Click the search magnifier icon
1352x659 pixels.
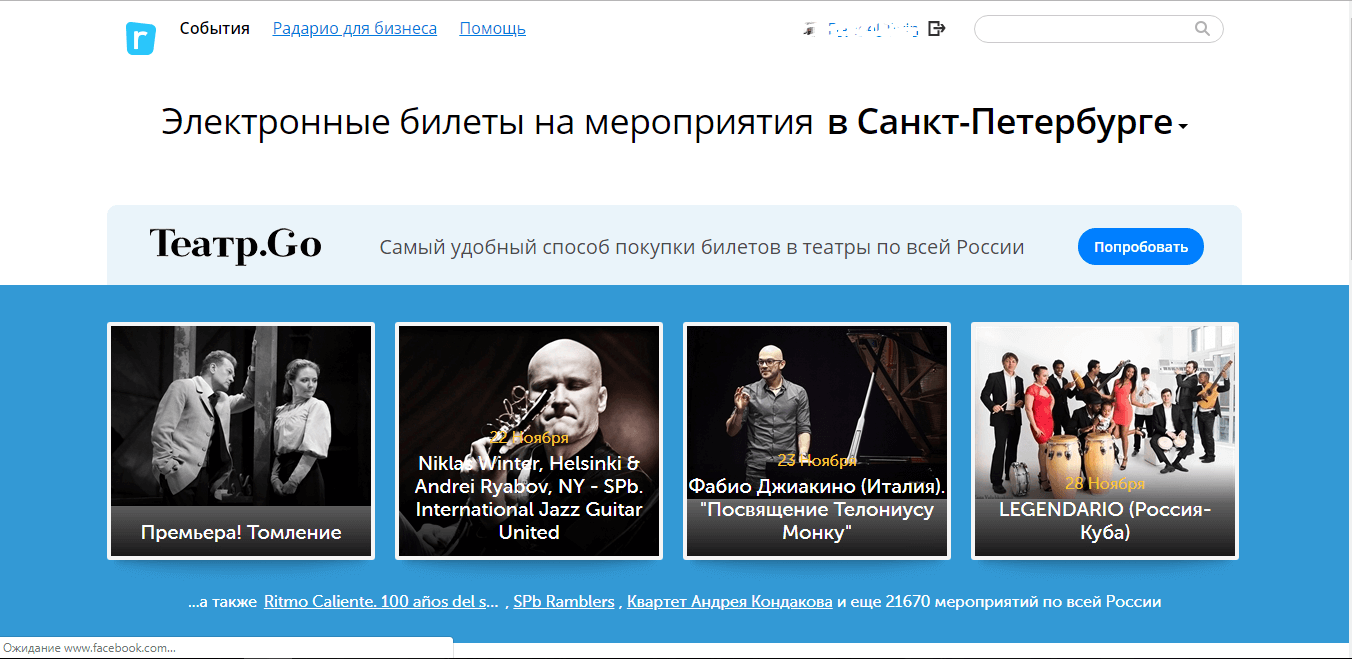coord(1203,29)
